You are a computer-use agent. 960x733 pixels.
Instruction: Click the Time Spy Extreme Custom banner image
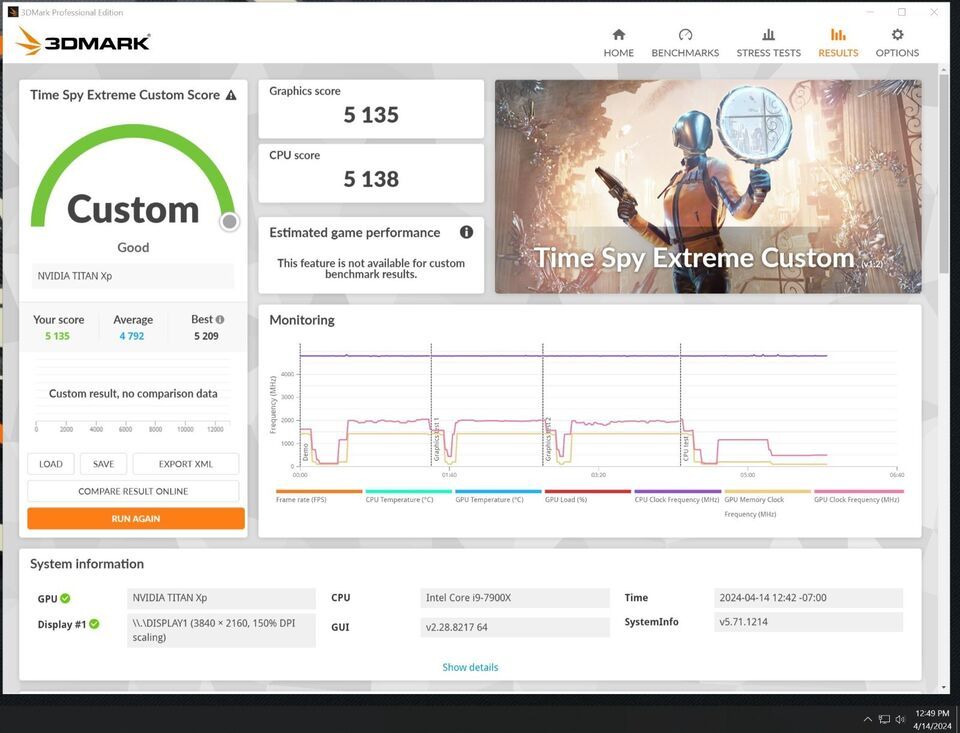tap(708, 186)
